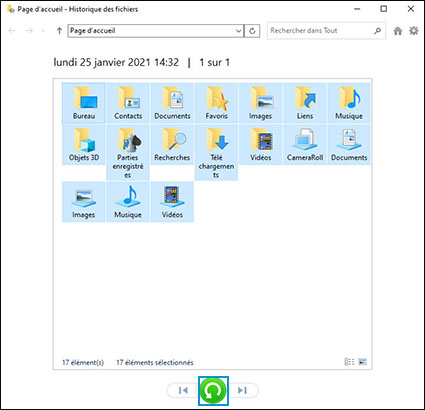Click the forward navigation arrow
Image resolution: width=425 pixels, height=410 pixels.
point(29,31)
